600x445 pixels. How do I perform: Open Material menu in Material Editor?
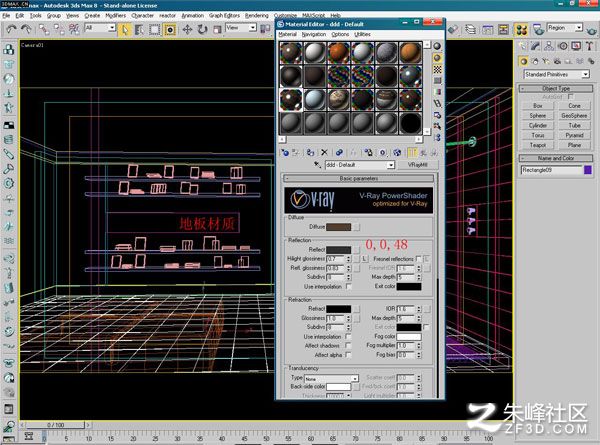point(287,34)
